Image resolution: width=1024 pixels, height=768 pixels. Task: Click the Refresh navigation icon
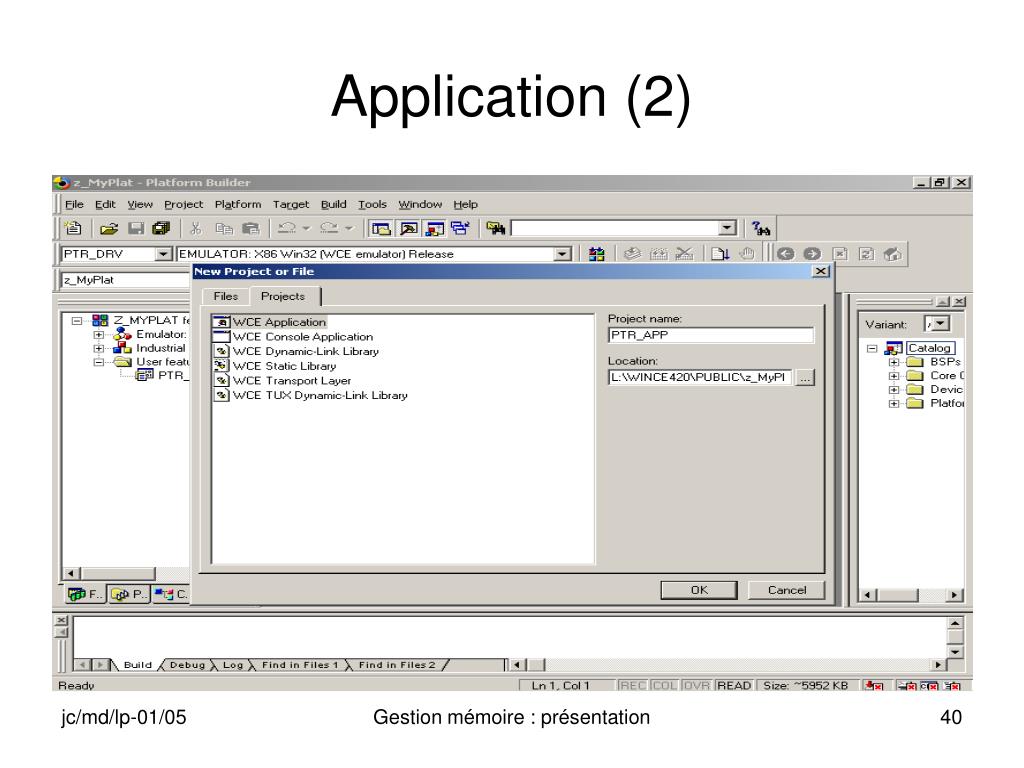click(866, 253)
